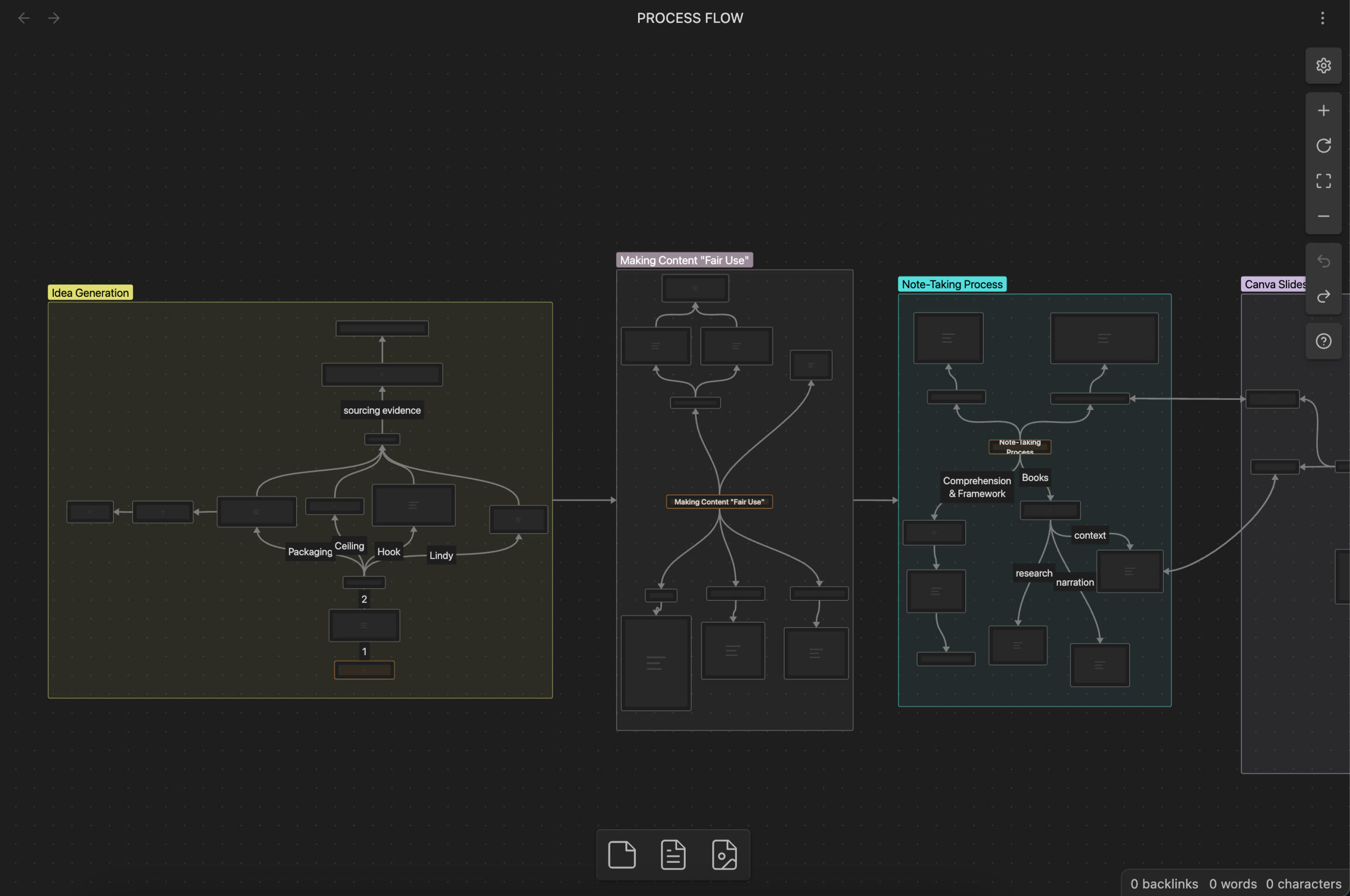The height and width of the screenshot is (896, 1350).
Task: Click the Making Content "Fair Use" group label
Action: pos(684,260)
